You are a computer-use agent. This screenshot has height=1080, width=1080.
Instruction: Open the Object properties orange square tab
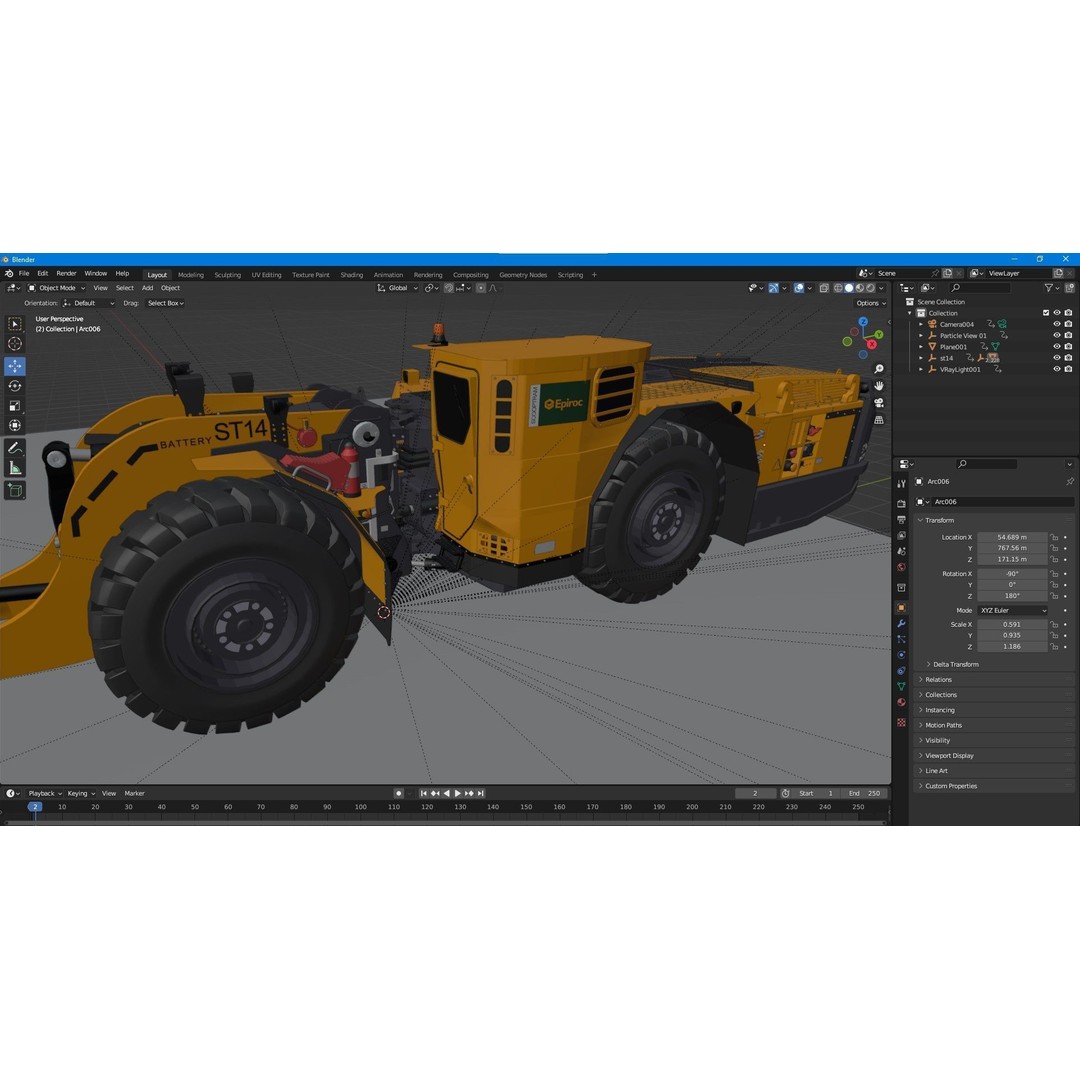click(x=901, y=608)
